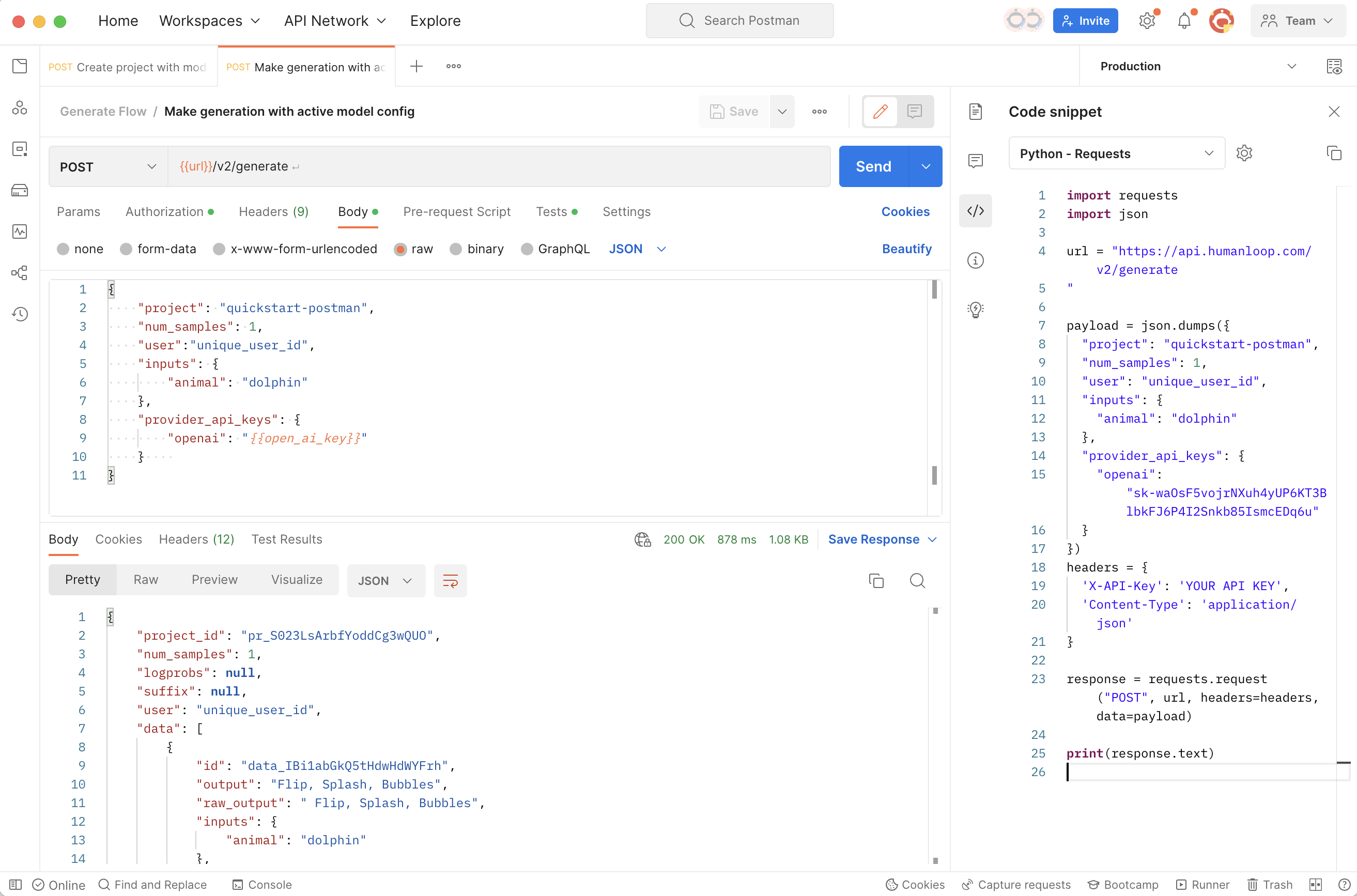The width and height of the screenshot is (1357, 896).
Task: Choose the GraphQL body type
Action: tap(527, 249)
